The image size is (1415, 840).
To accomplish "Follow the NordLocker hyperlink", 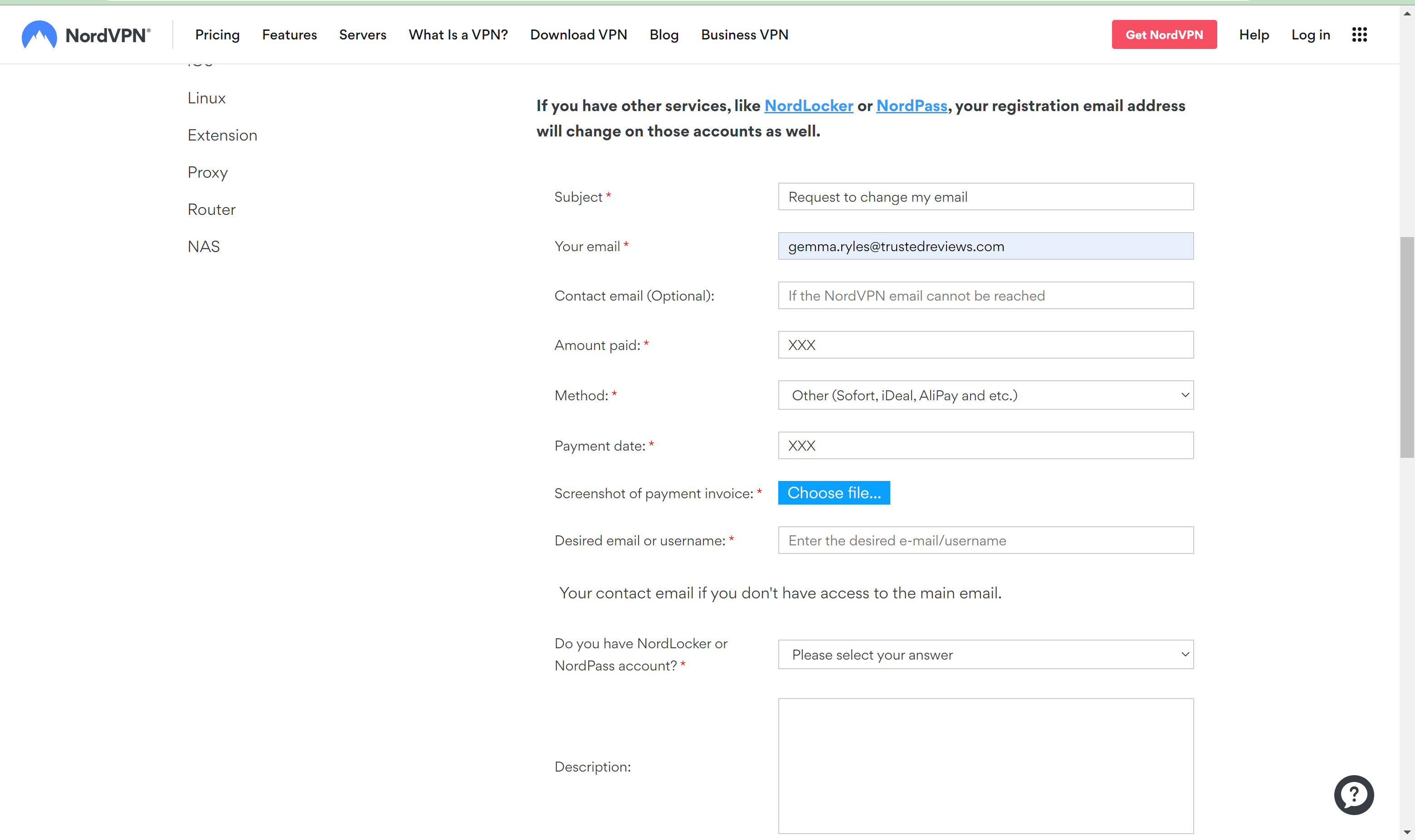I will tap(809, 106).
